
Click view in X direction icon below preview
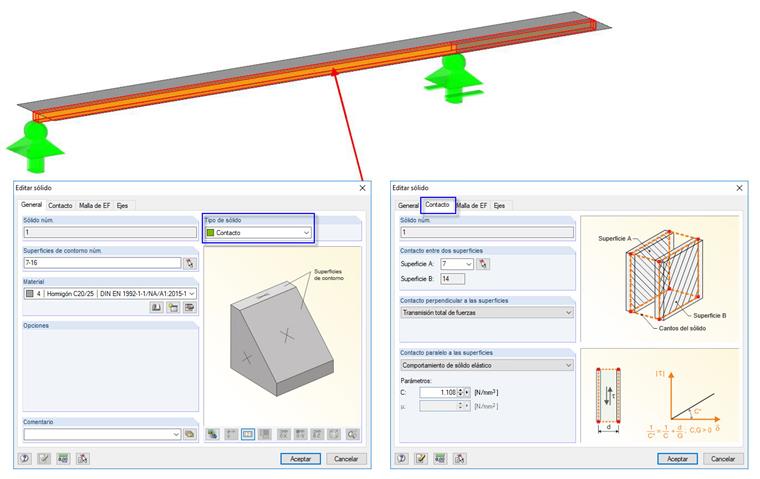tap(284, 434)
